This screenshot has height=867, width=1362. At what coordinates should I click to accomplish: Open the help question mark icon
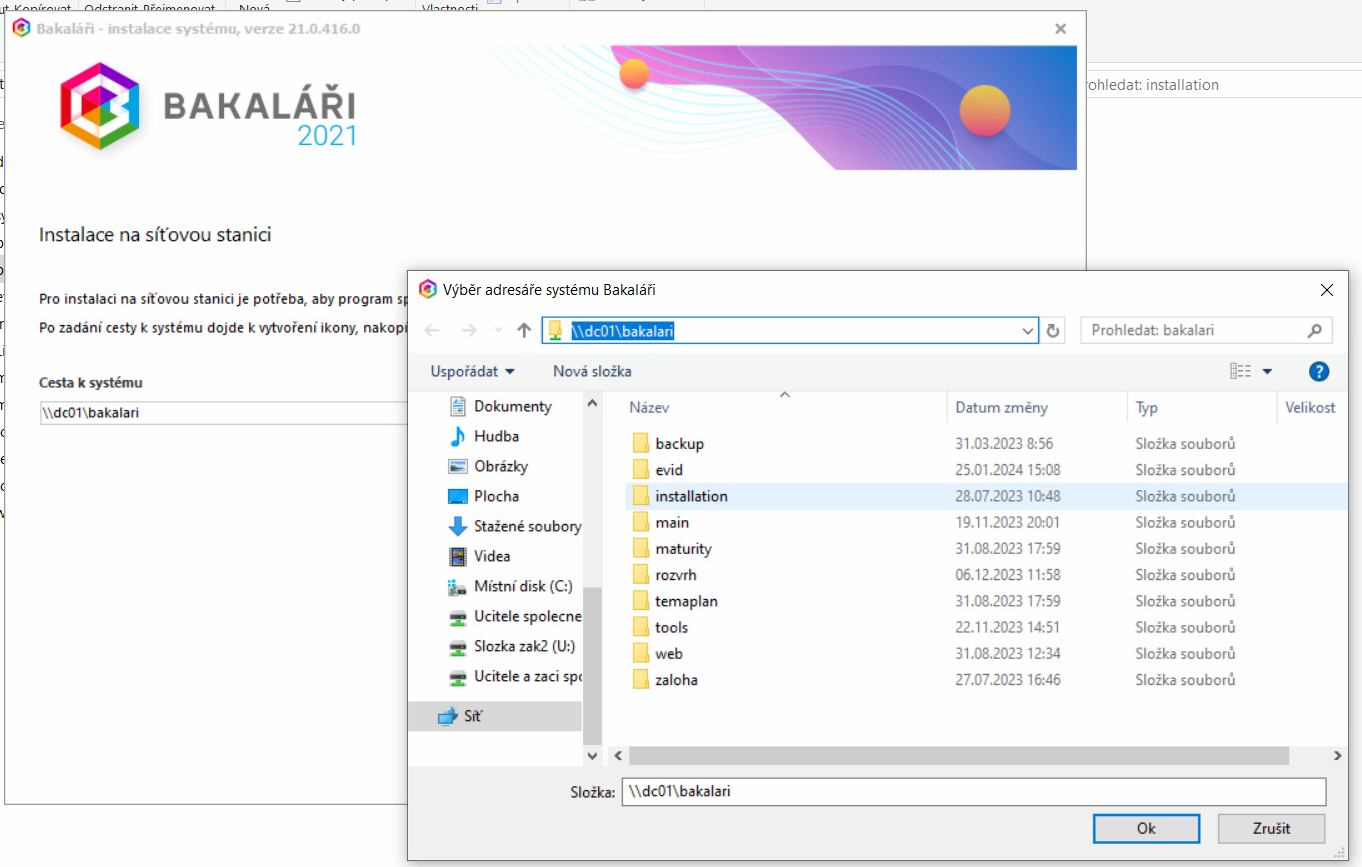coord(1318,371)
